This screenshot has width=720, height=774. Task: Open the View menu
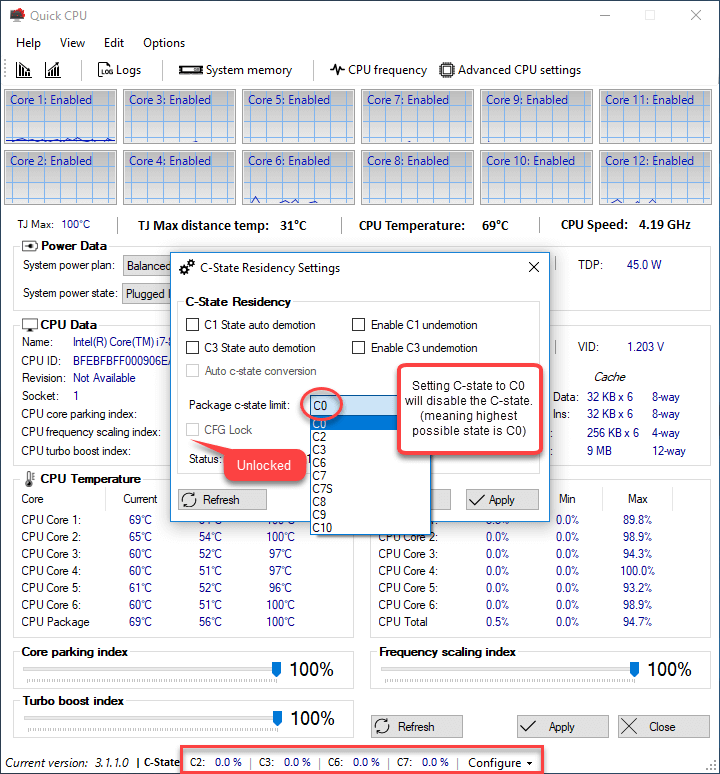[x=72, y=43]
